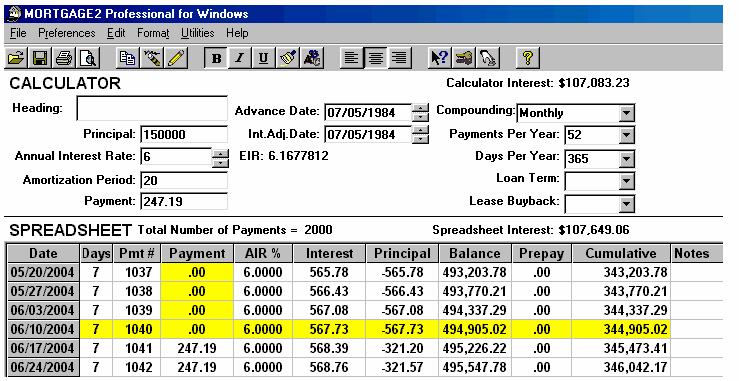739x381 pixels.
Task: Click the keys icon in toolbar
Action: tap(464, 58)
